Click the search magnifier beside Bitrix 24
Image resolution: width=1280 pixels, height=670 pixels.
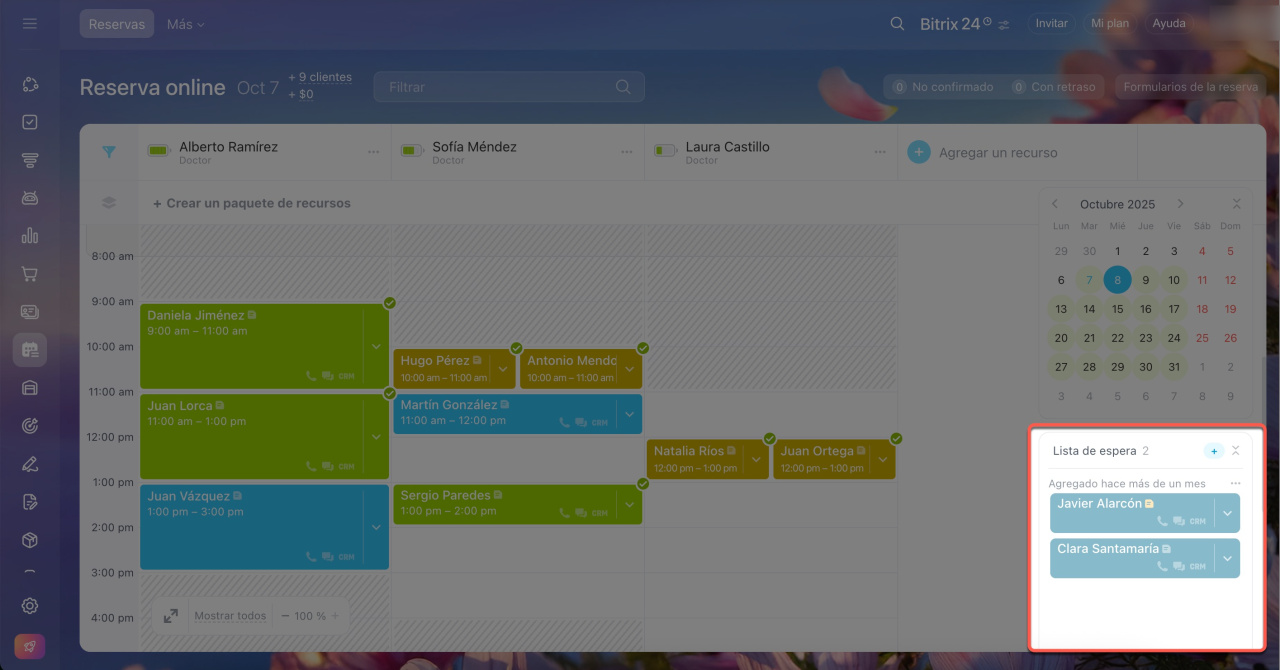pos(897,23)
